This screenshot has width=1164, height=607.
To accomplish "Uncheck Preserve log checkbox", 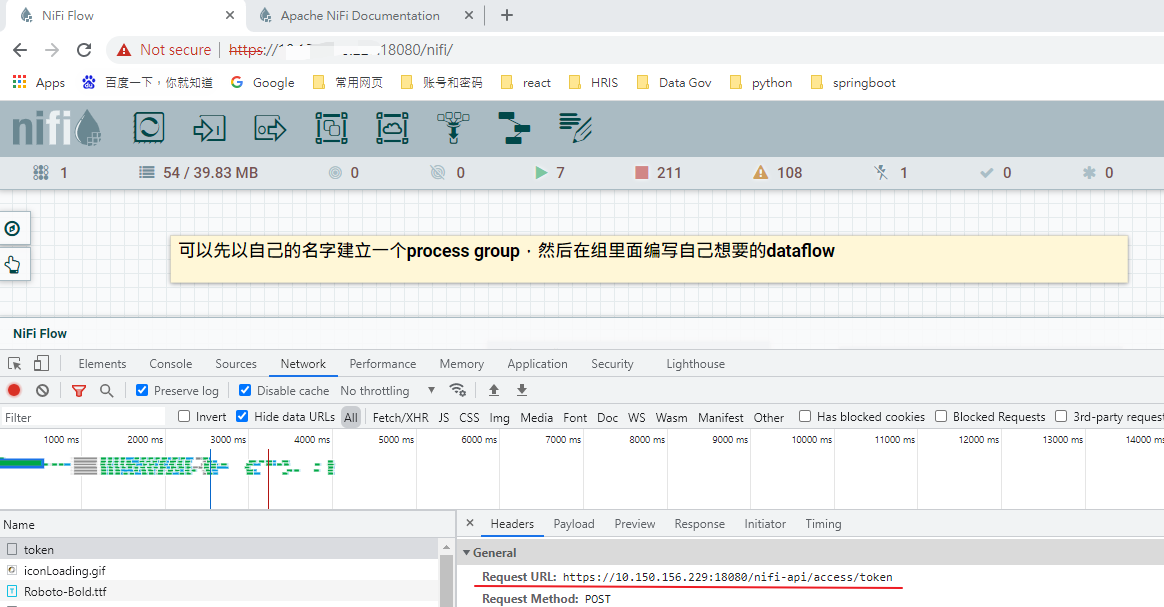I will pyautogui.click(x=142, y=390).
